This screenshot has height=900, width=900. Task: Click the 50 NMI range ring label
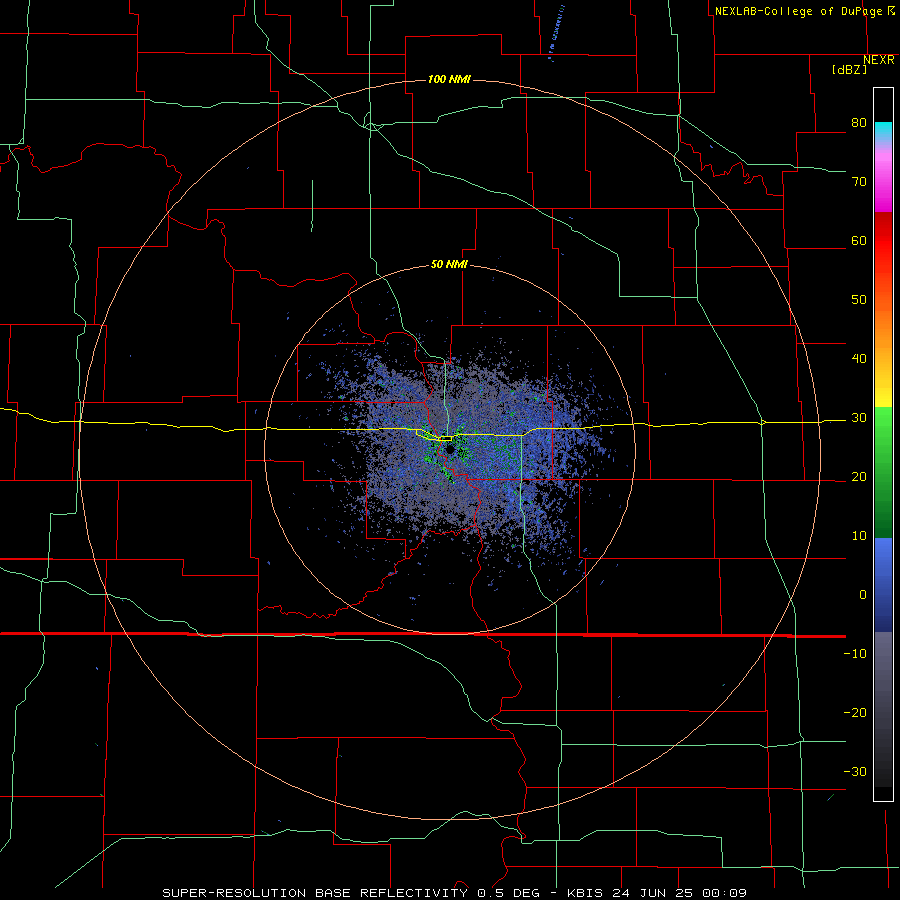coord(449,265)
